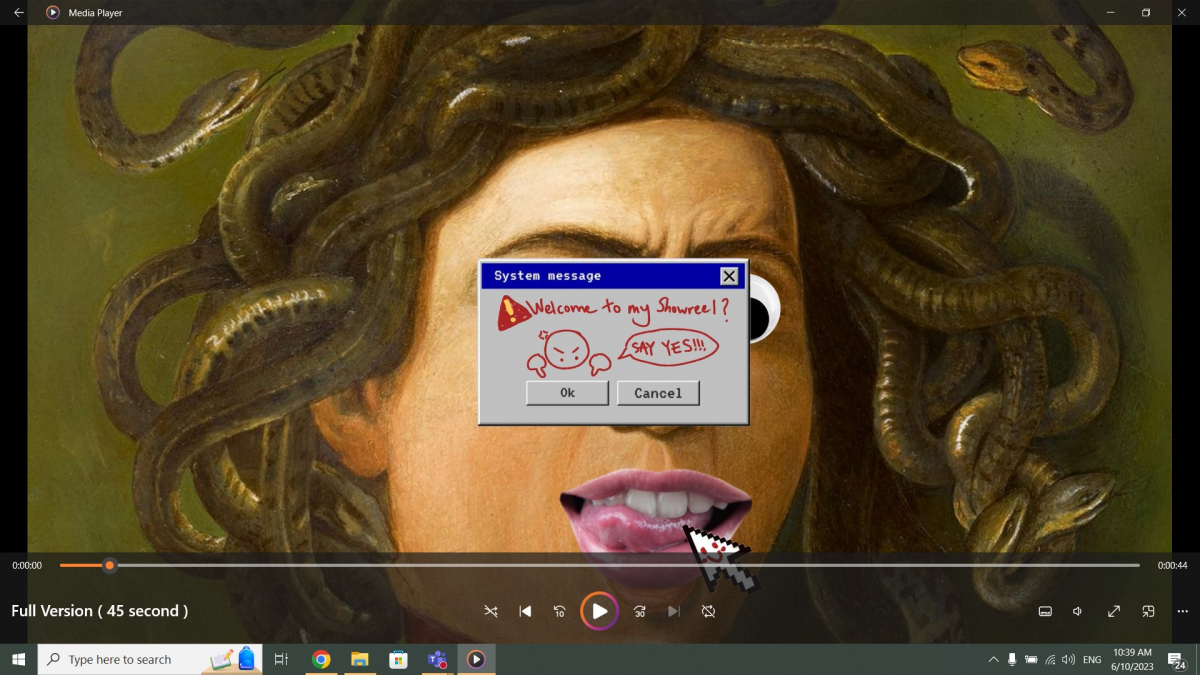Image resolution: width=1200 pixels, height=675 pixels.
Task: Open the subtitles and captions menu
Action: coord(1045,611)
